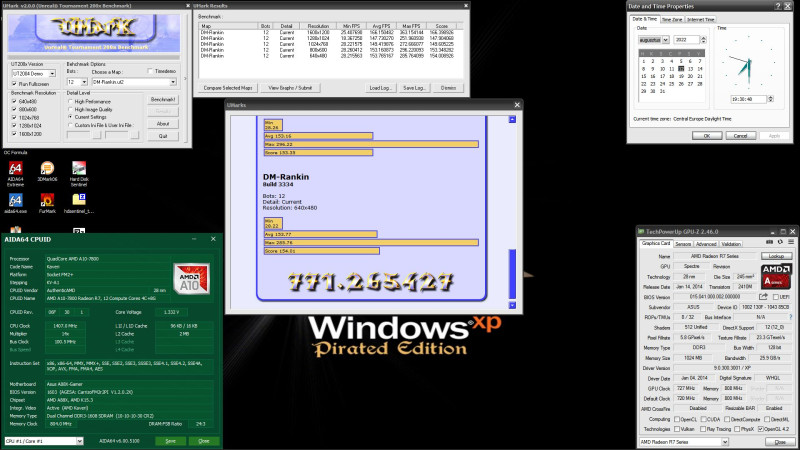This screenshot has height=450, width=800.
Task: Click AMD A10 logo in AIDA64 CPUID
Action: click(x=191, y=279)
